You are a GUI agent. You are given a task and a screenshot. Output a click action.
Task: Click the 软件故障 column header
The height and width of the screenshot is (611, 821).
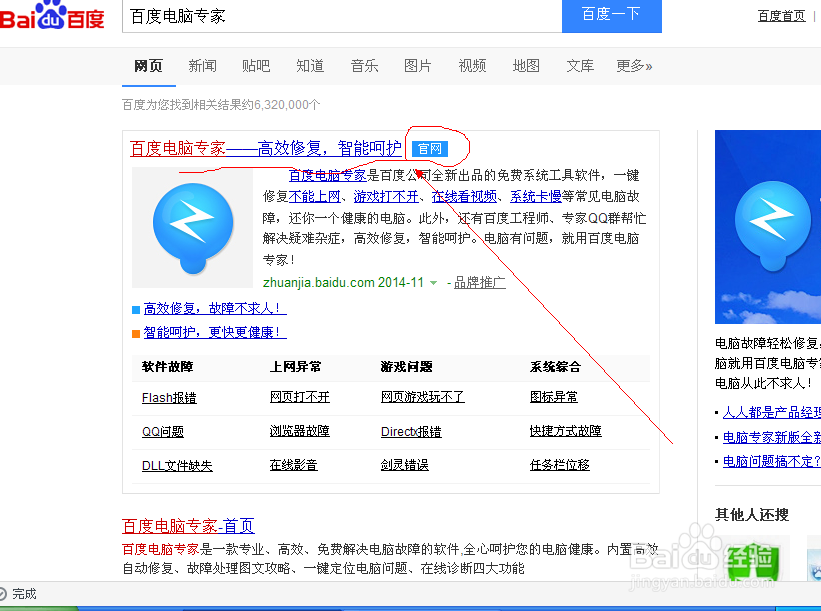[168, 367]
